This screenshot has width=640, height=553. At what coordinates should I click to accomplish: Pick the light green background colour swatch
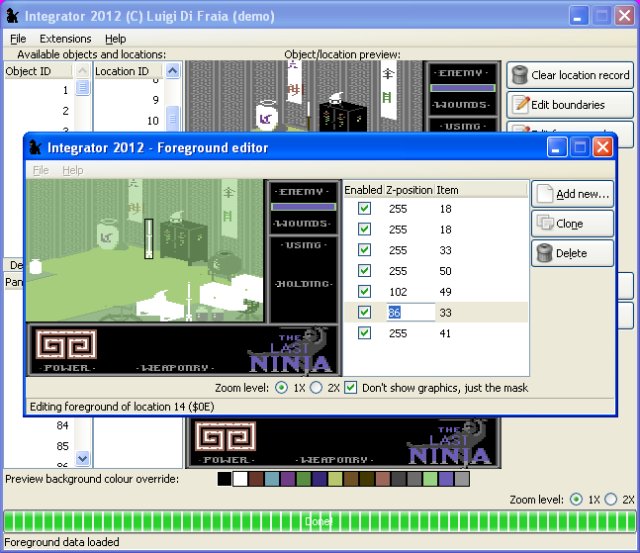pos(430,479)
